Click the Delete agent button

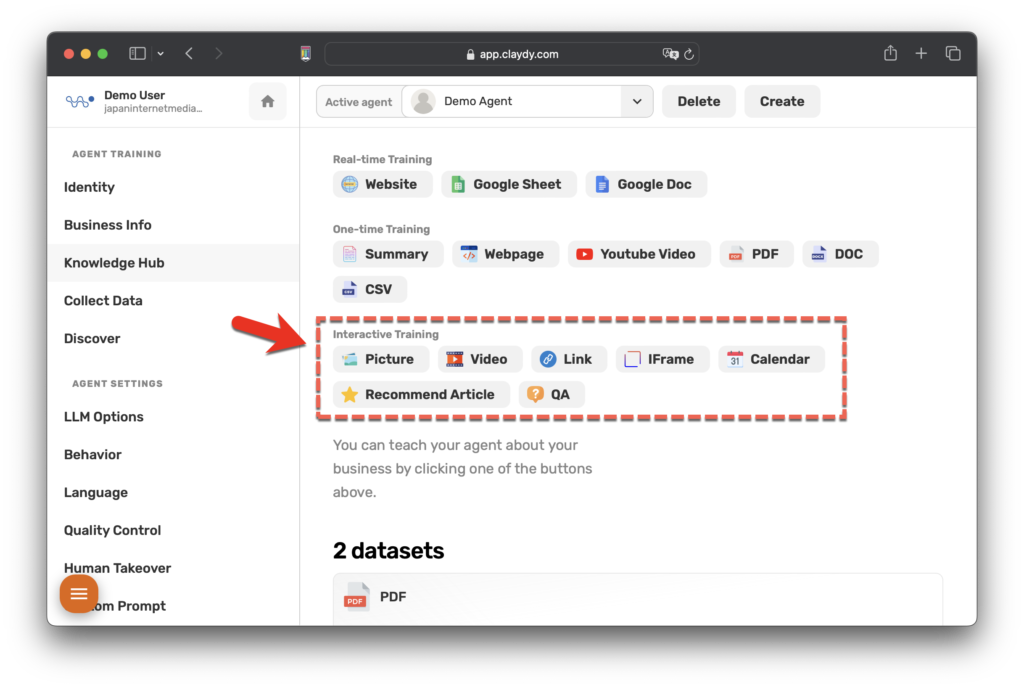coord(698,101)
